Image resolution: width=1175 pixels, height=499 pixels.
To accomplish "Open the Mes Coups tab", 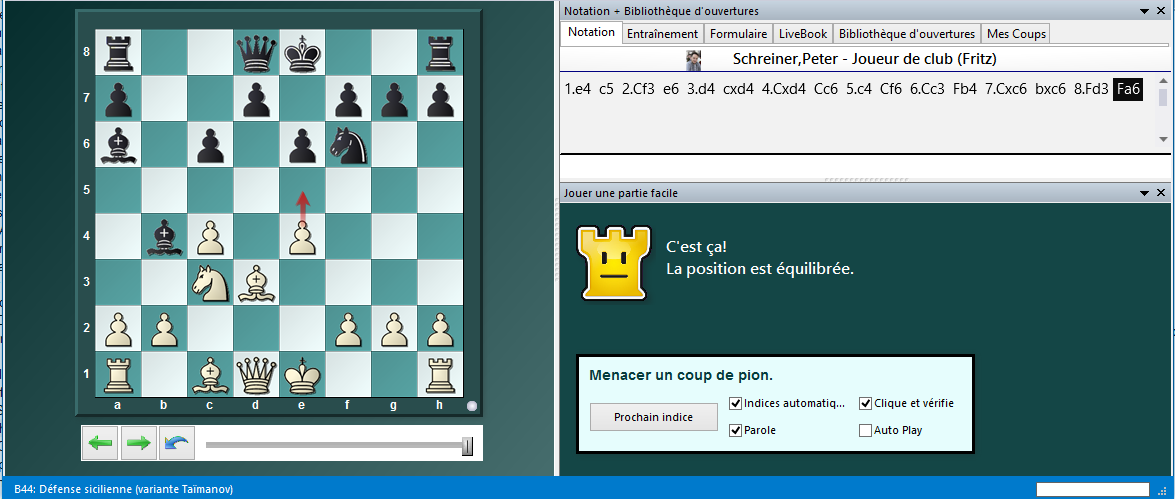I will coord(1016,34).
